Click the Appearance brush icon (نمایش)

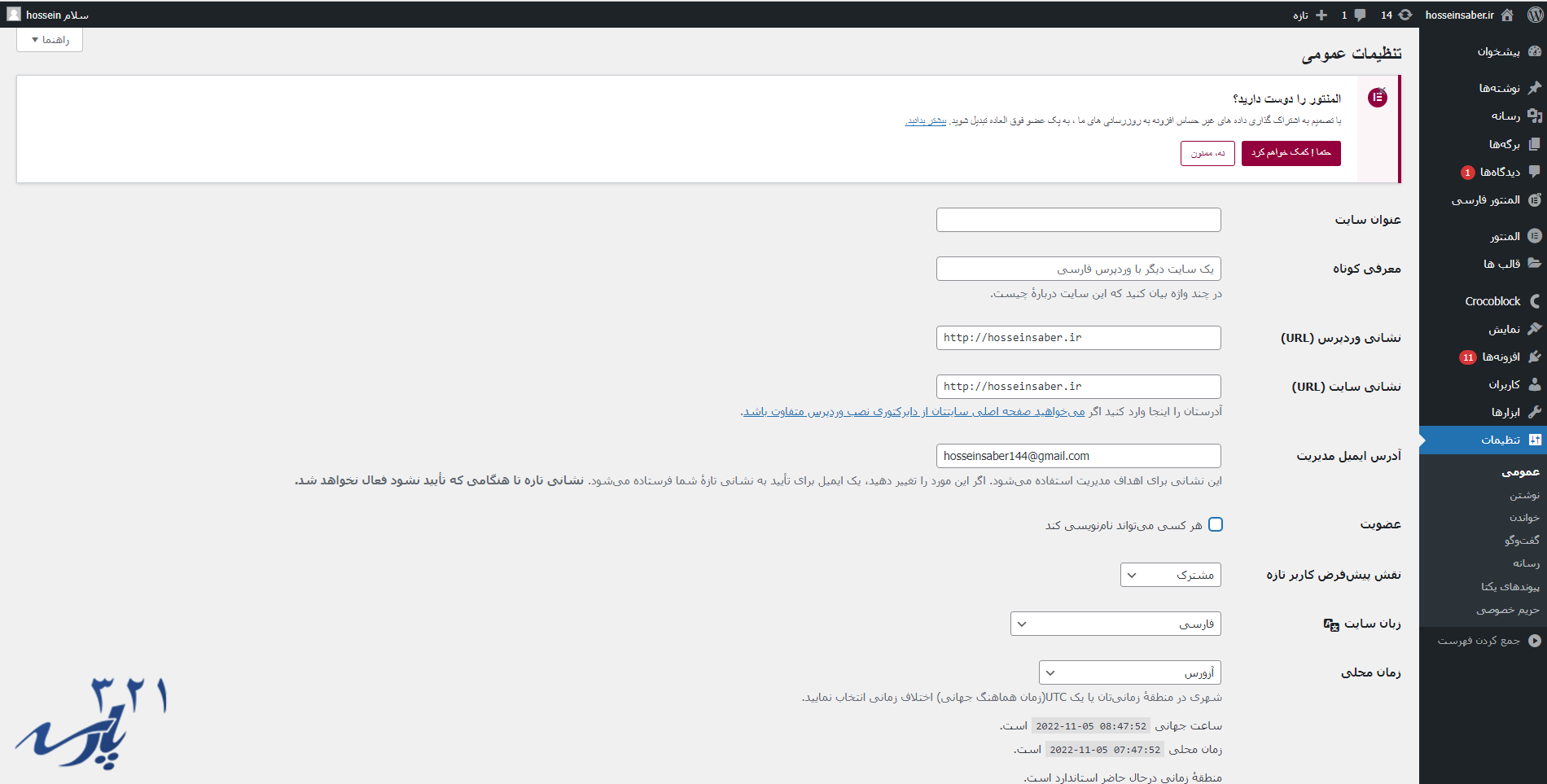coord(1535,329)
